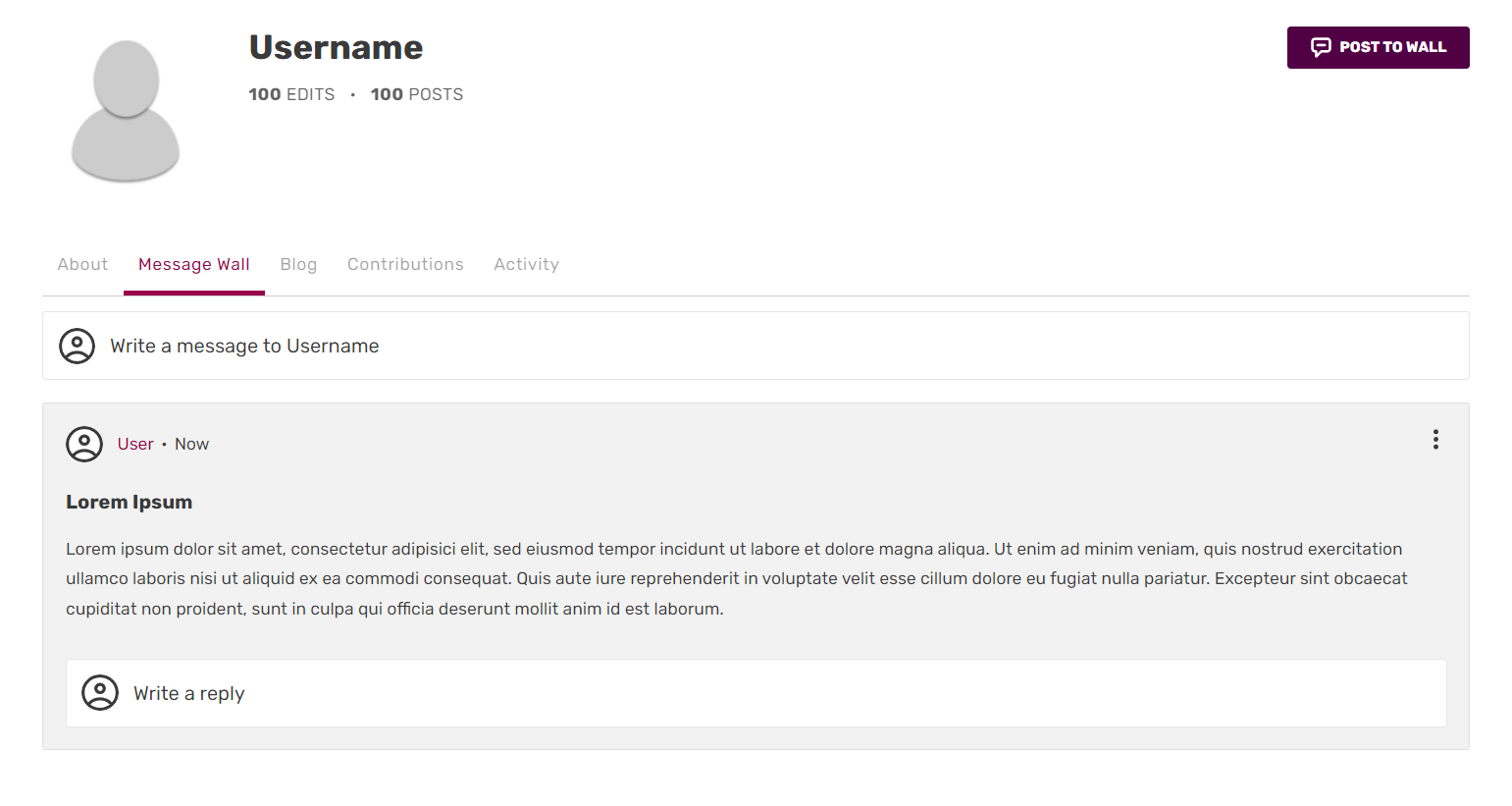Select the Message Wall tab
Image resolution: width=1512 pixels, height=806 pixels.
pyautogui.click(x=194, y=265)
